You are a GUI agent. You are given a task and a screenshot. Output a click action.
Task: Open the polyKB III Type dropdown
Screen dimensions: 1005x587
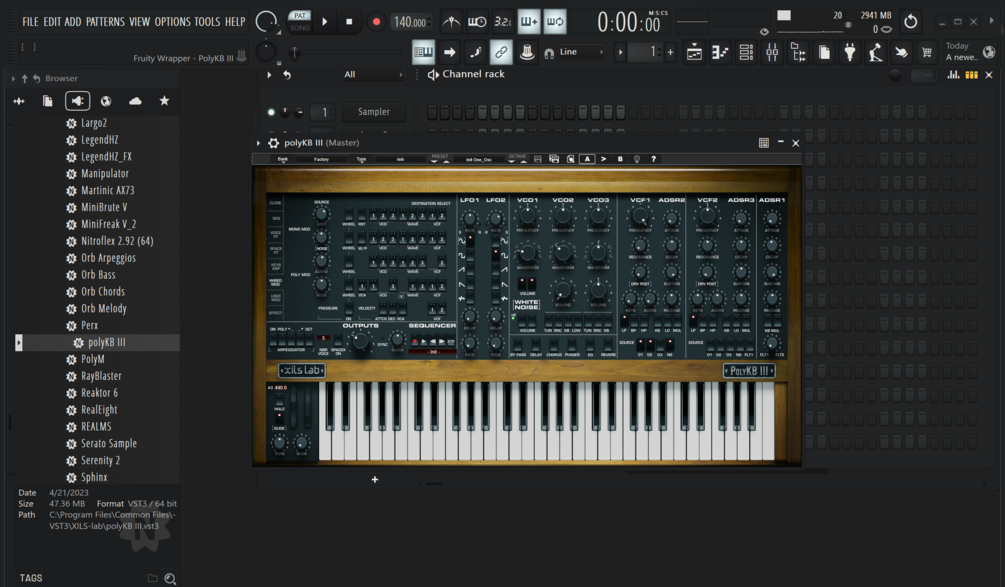tap(361, 159)
